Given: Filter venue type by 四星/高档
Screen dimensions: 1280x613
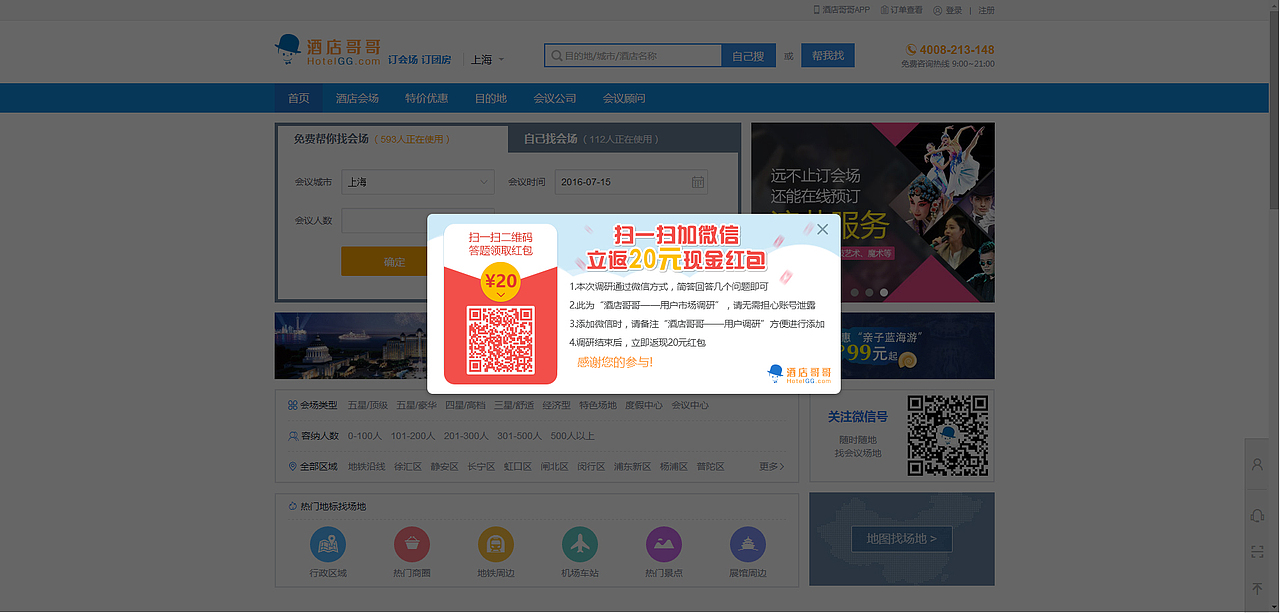Looking at the screenshot, I should click(x=465, y=405).
